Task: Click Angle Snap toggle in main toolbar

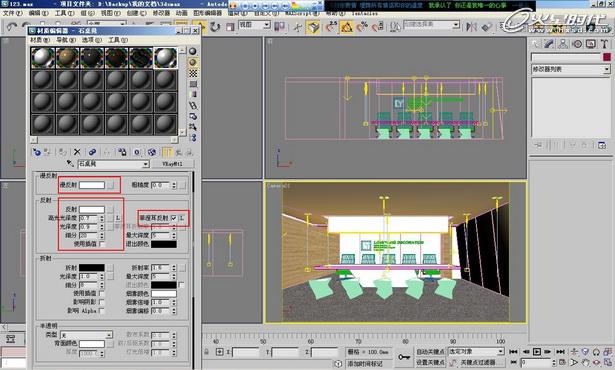Action: tap(347, 27)
